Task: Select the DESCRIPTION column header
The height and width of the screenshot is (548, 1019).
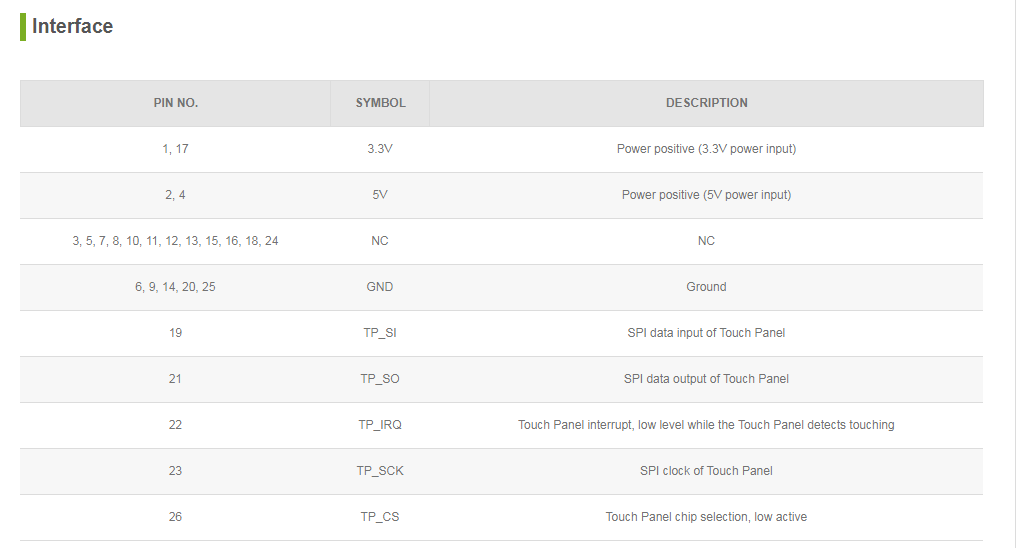Action: point(706,103)
